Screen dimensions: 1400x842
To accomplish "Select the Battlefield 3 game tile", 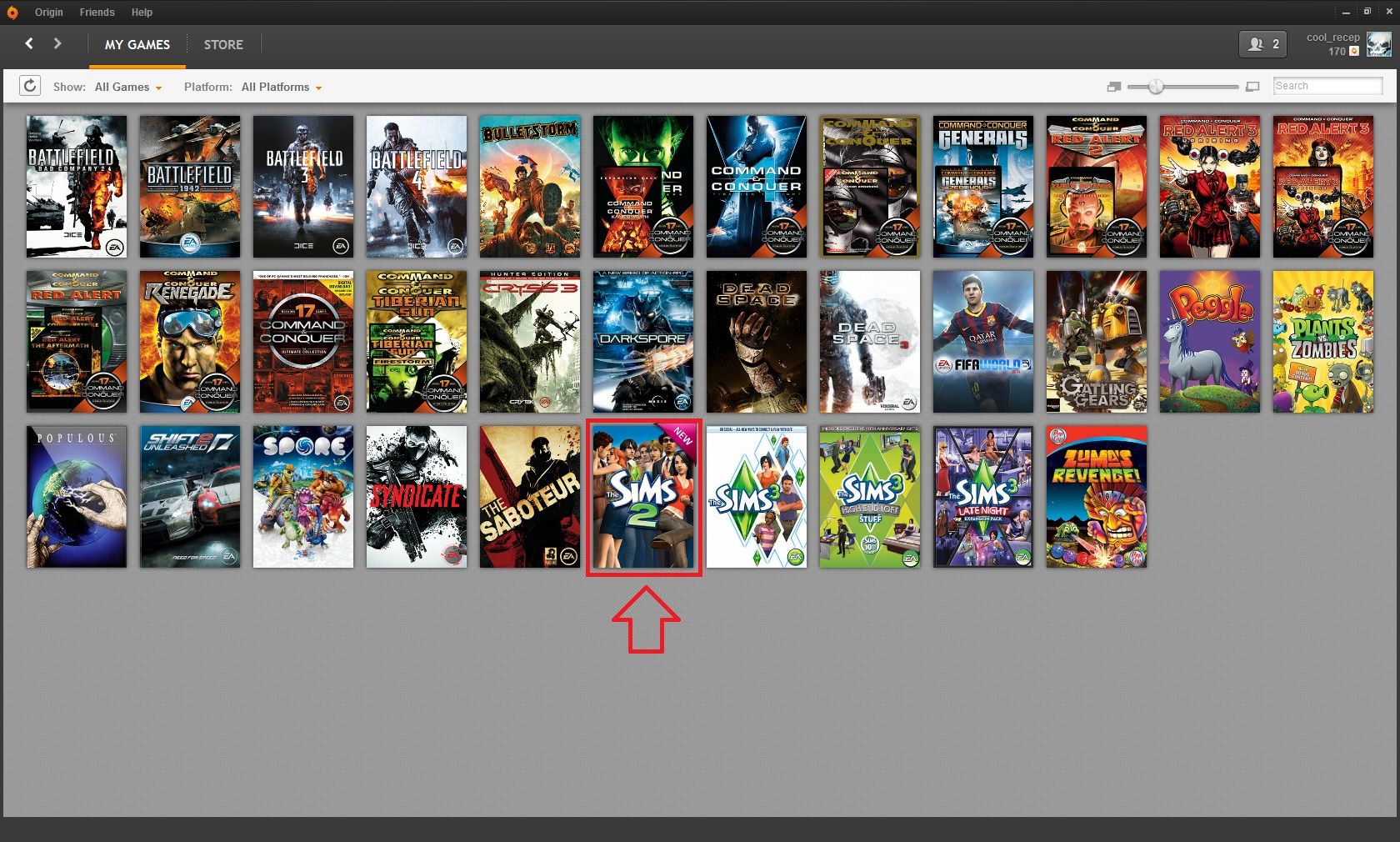I will click(x=303, y=187).
